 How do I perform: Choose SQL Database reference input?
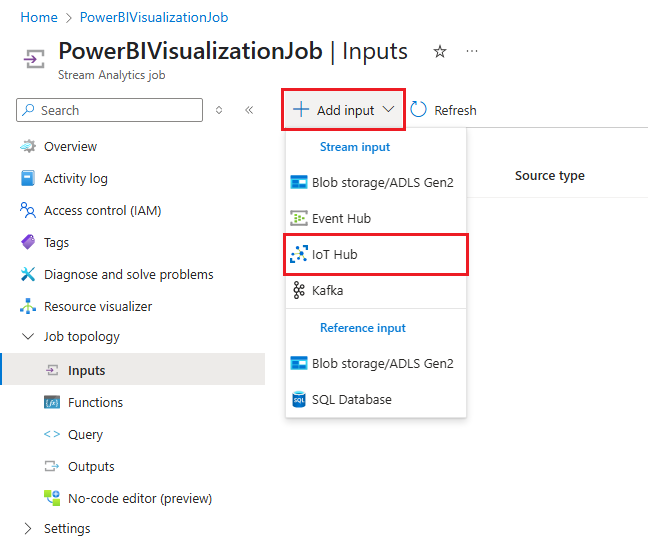351,400
